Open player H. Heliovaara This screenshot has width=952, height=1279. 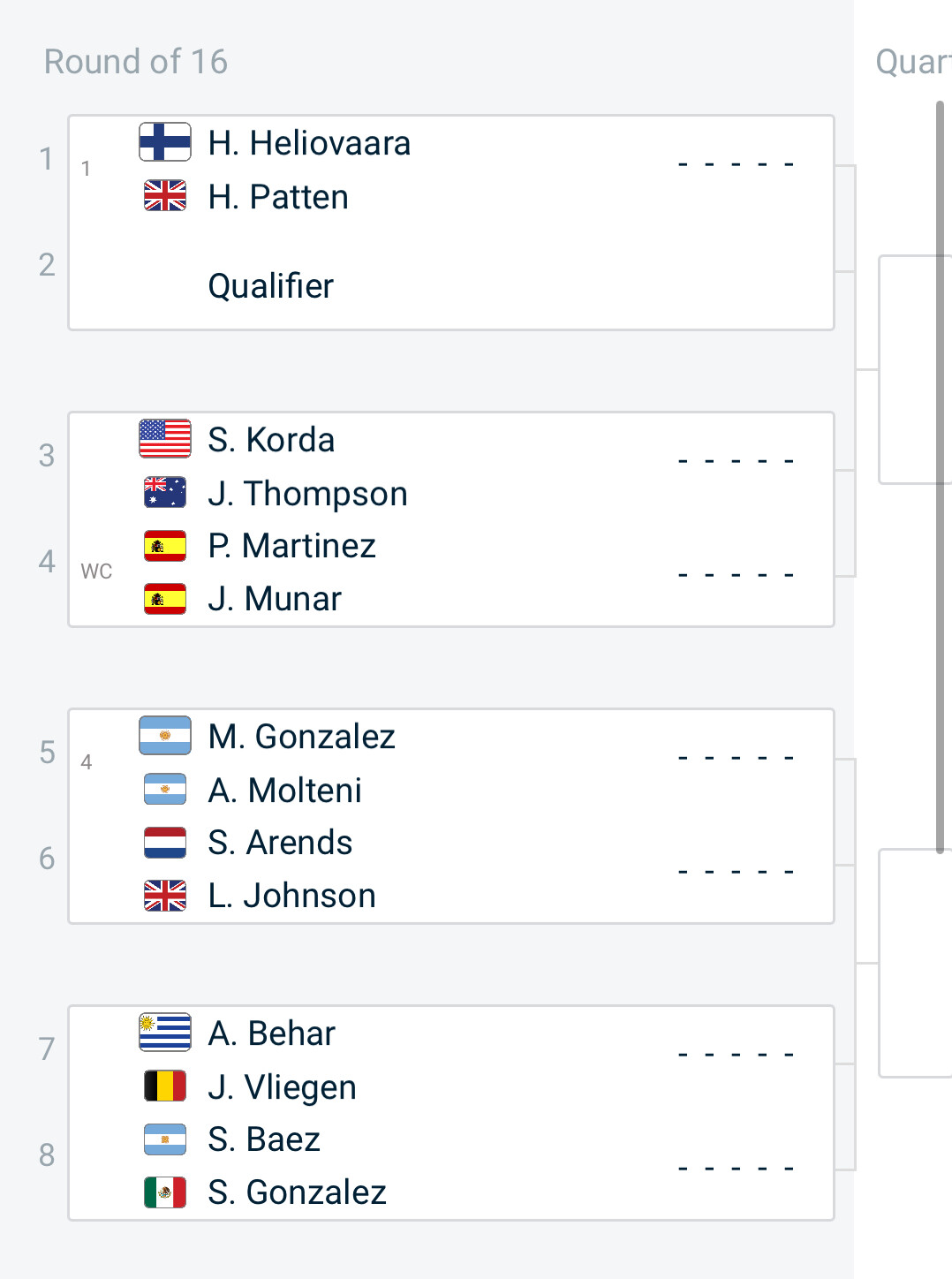pos(309,143)
